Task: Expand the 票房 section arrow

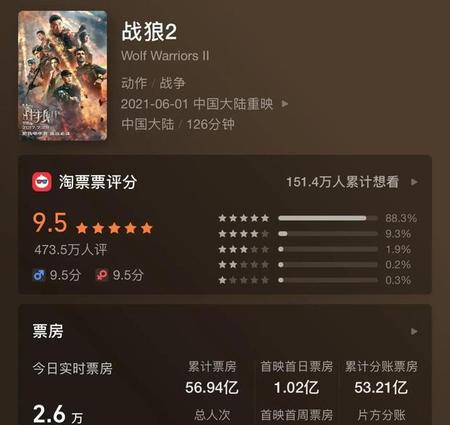Action: (414, 331)
